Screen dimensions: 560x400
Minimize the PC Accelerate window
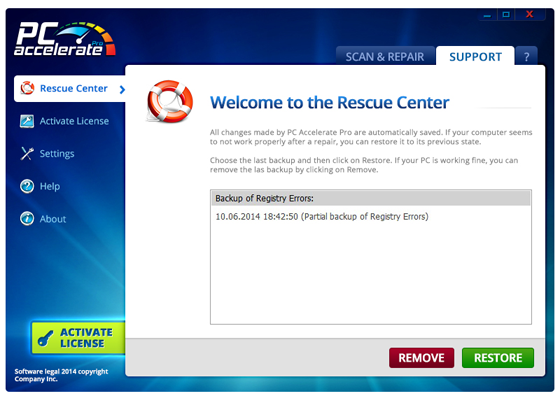coord(488,15)
